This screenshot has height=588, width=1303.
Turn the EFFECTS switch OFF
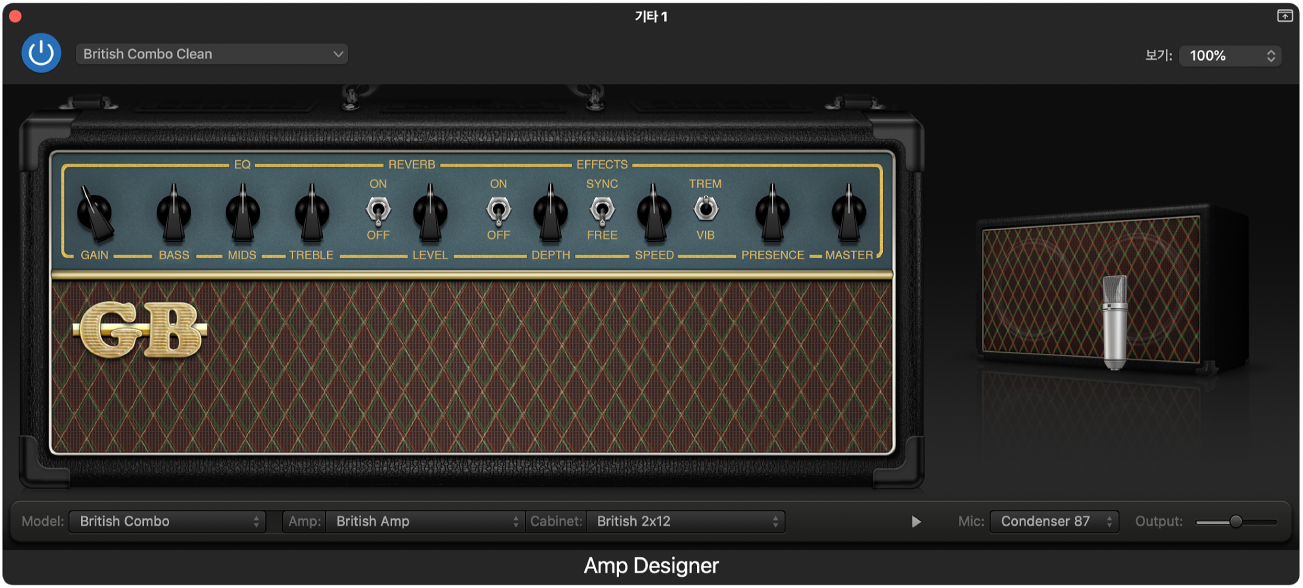coord(497,212)
